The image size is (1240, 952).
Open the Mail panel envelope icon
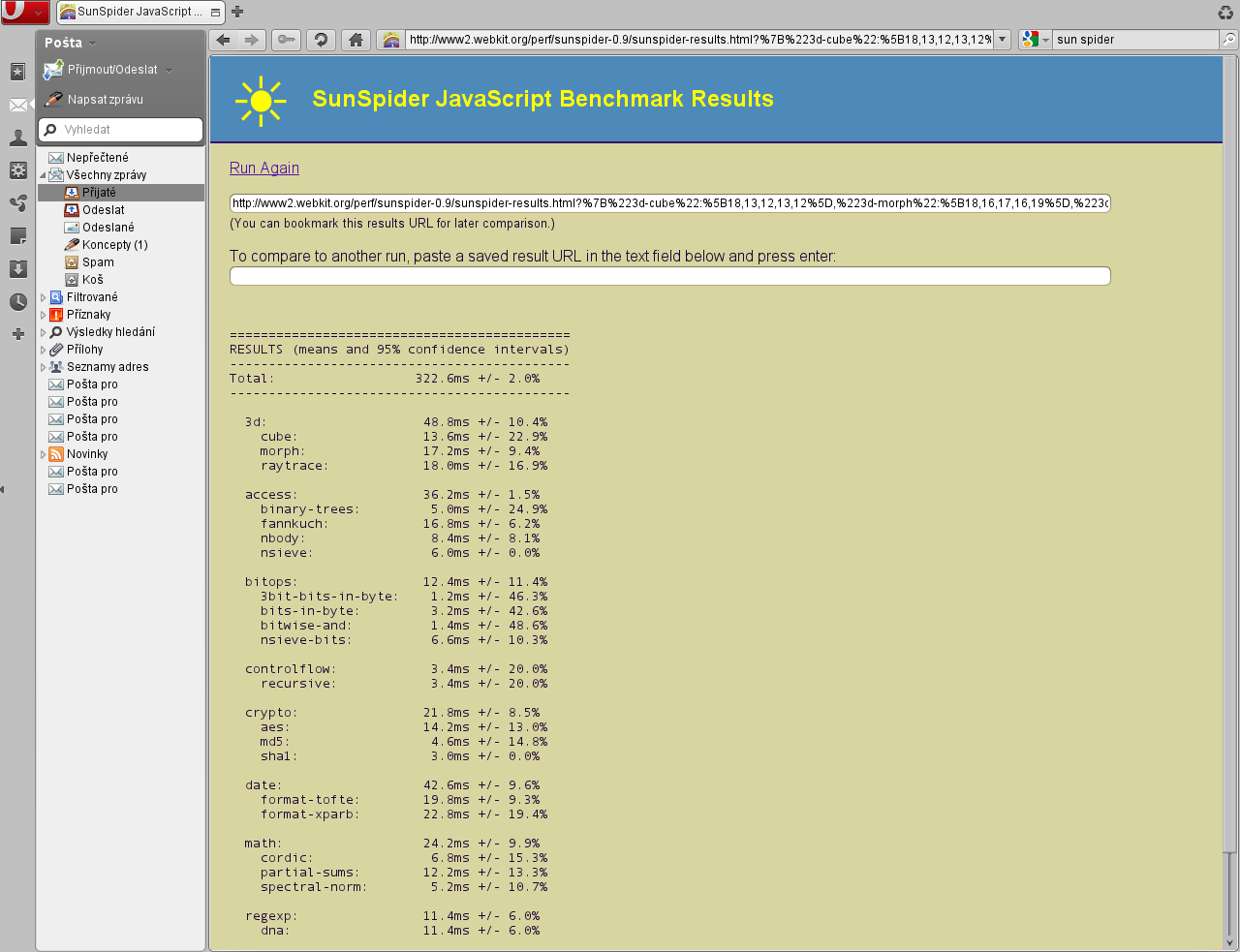pyautogui.click(x=17, y=105)
